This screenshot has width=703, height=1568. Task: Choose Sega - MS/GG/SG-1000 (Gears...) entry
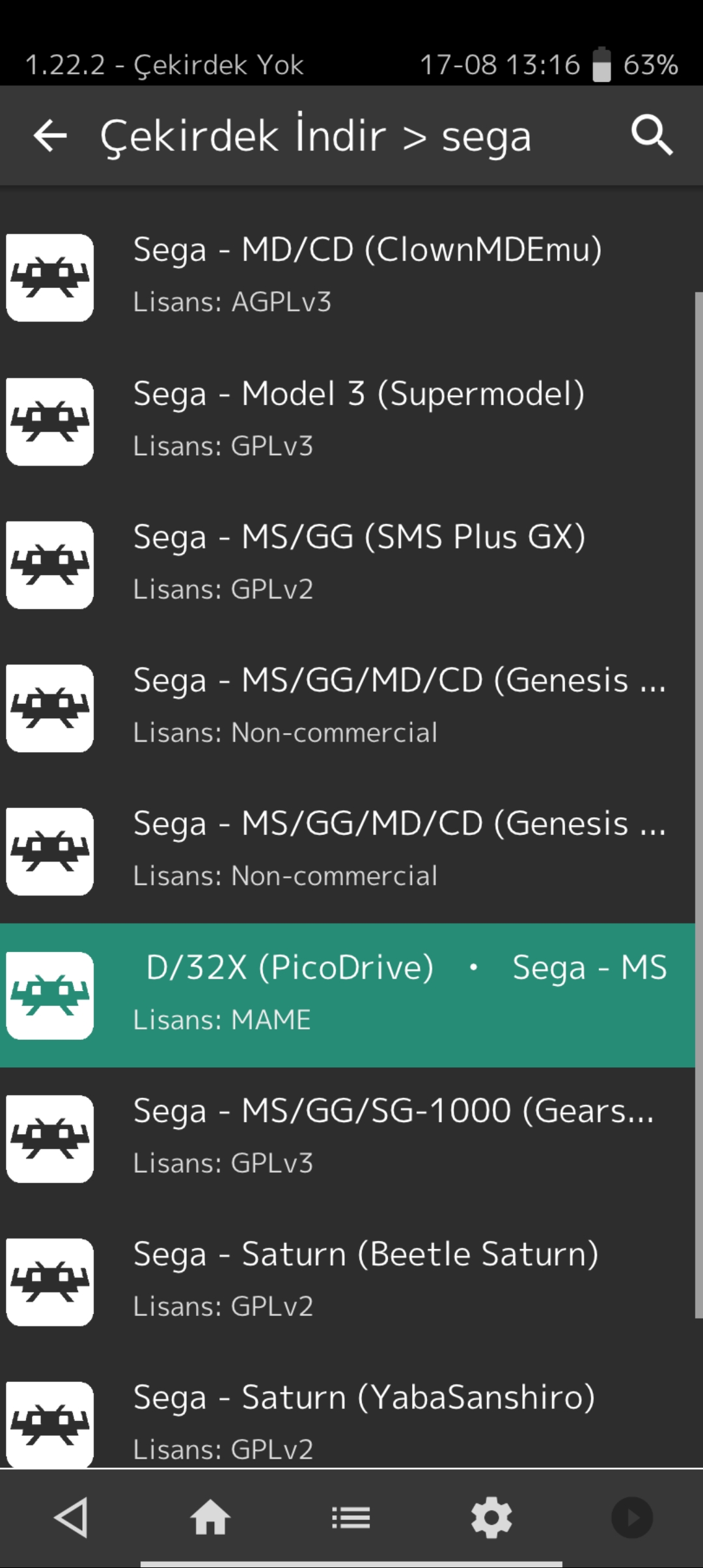(x=348, y=1138)
